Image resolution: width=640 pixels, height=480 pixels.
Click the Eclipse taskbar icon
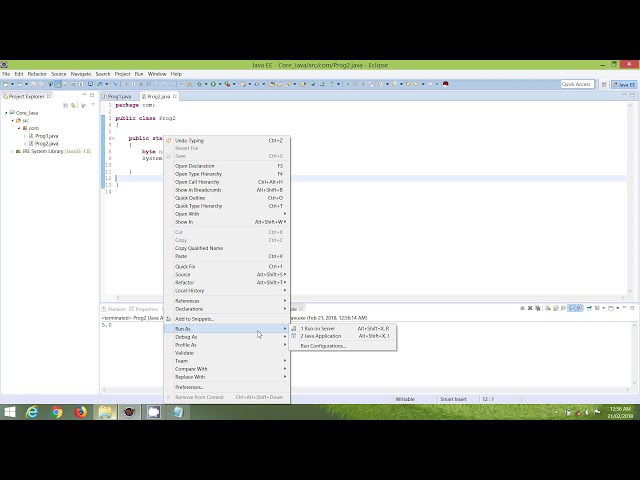pos(129,412)
